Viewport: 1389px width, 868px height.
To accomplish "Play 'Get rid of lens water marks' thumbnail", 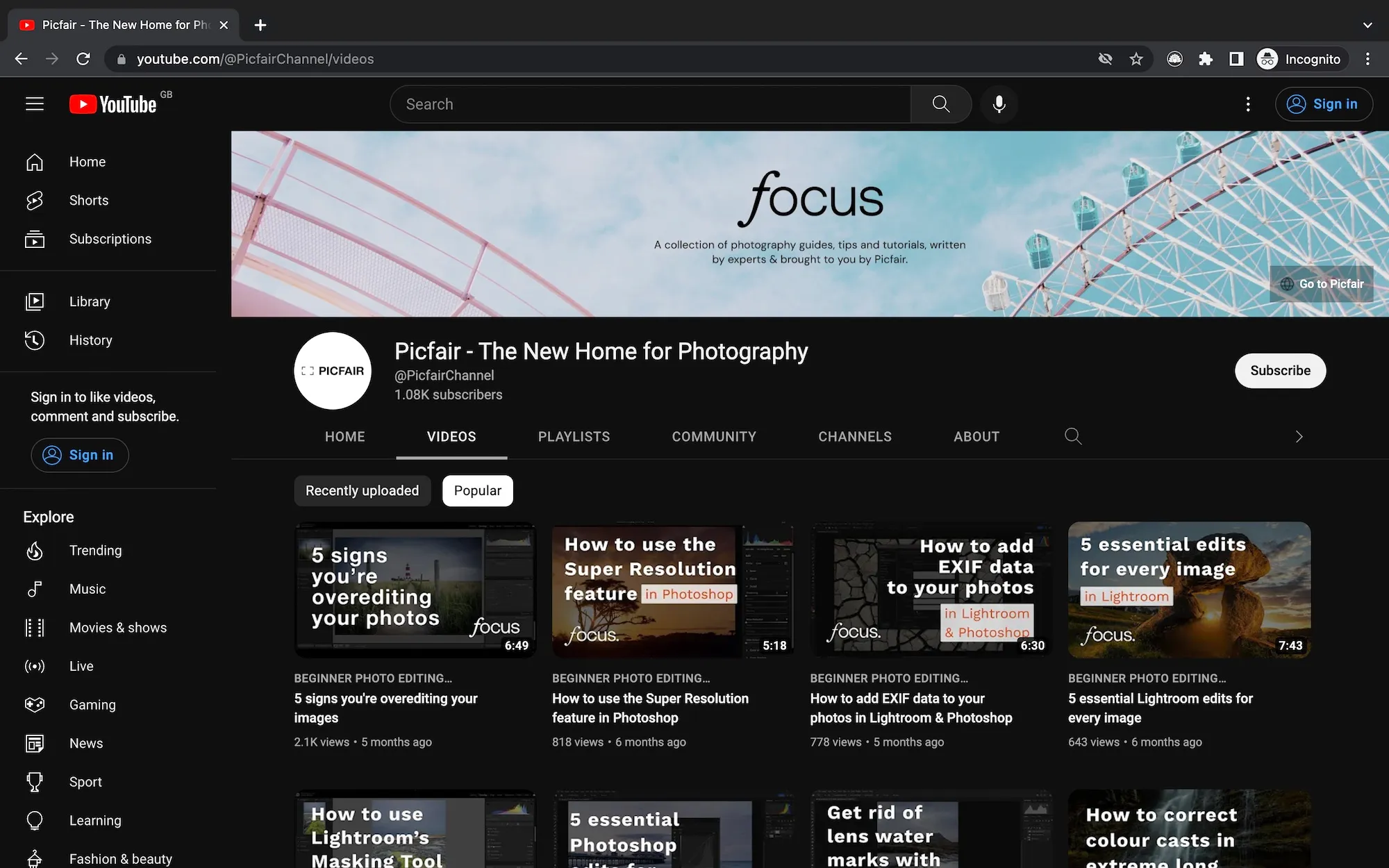I will (931, 828).
